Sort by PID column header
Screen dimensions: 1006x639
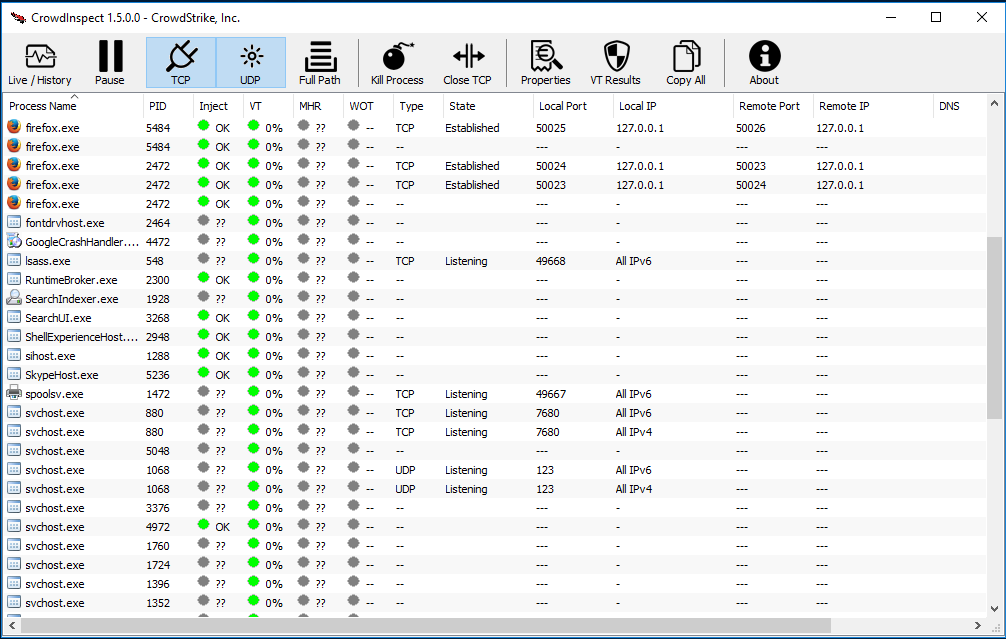pos(168,106)
